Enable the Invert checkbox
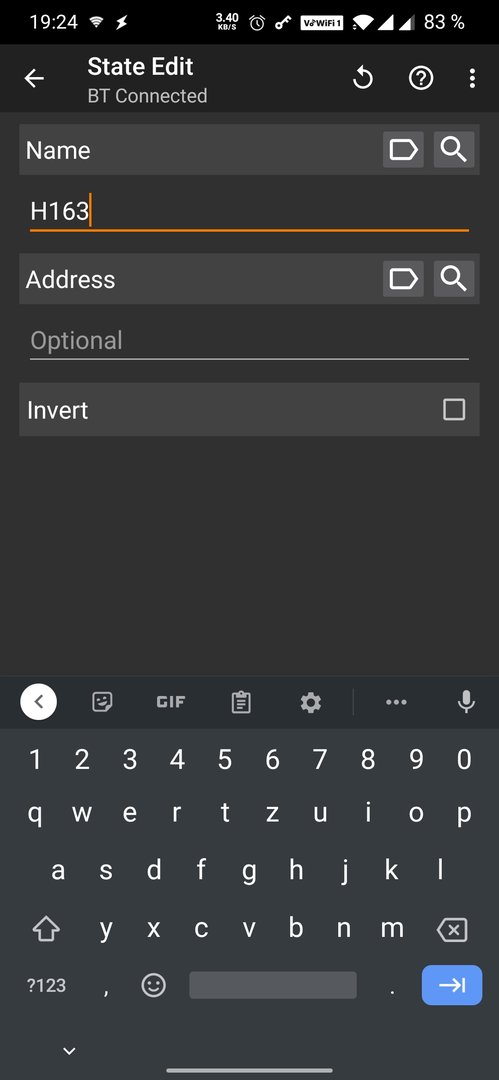This screenshot has width=499, height=1080. coord(454,410)
